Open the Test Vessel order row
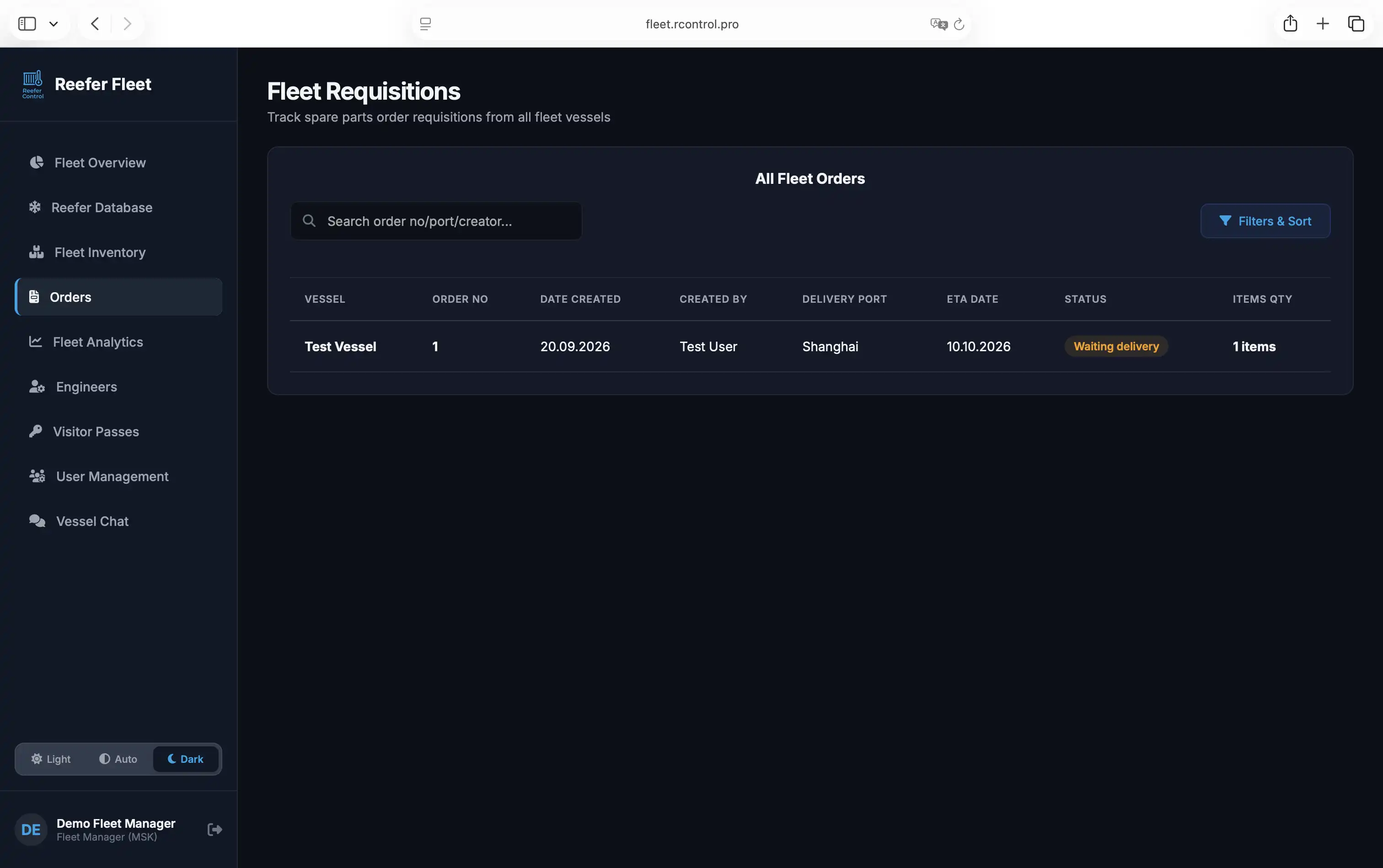The image size is (1383, 868). [x=810, y=346]
